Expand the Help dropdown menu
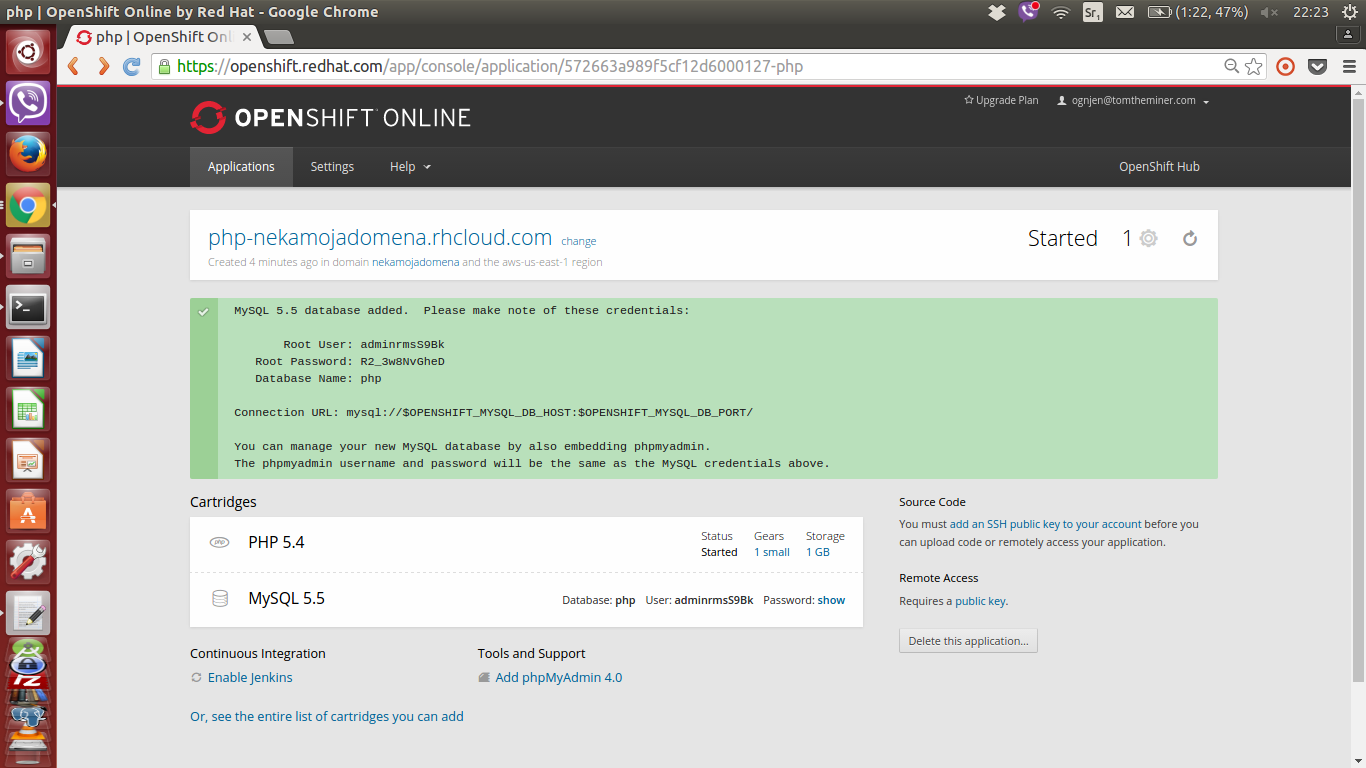Viewport: 1366px width, 768px height. (x=410, y=167)
